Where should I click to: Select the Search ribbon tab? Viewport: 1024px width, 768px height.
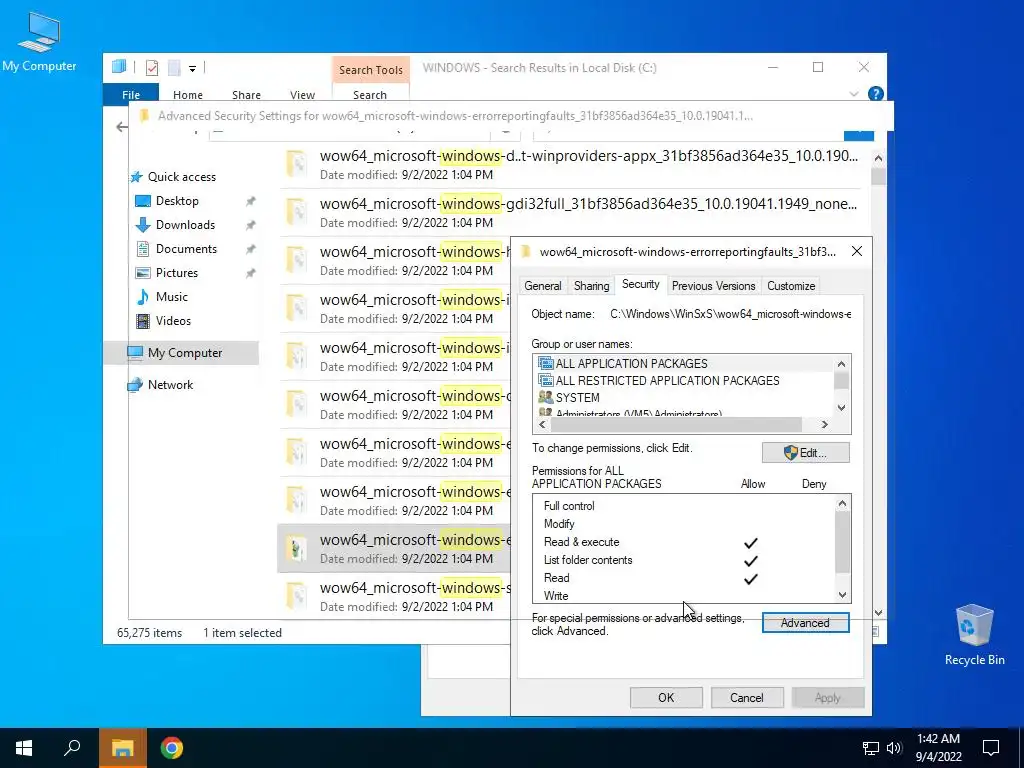tap(370, 95)
